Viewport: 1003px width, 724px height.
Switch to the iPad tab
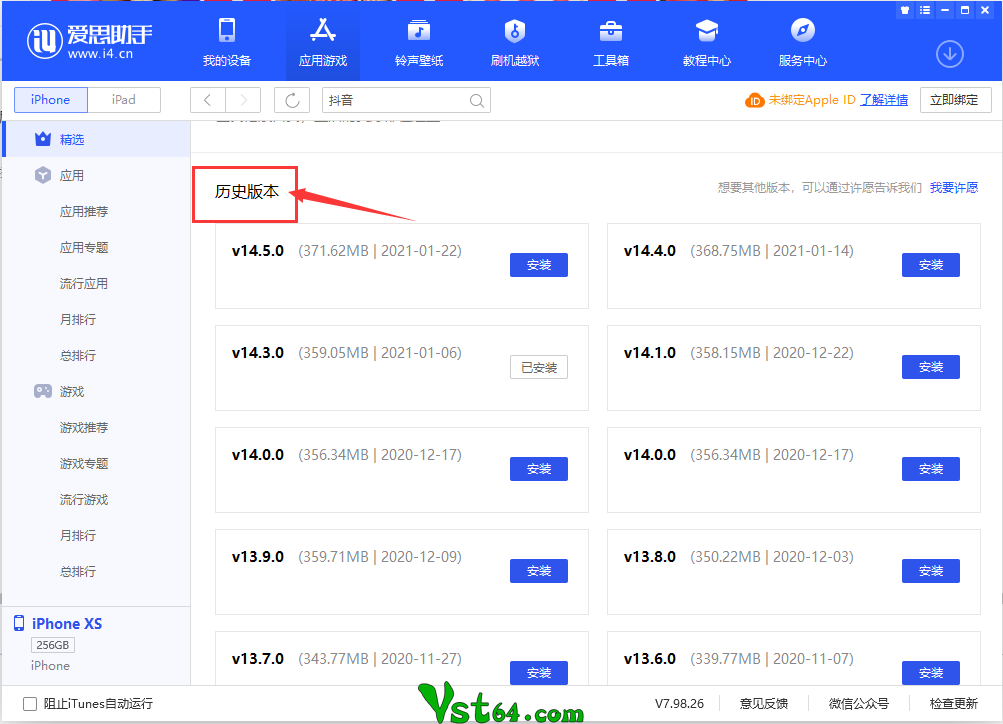(123, 100)
